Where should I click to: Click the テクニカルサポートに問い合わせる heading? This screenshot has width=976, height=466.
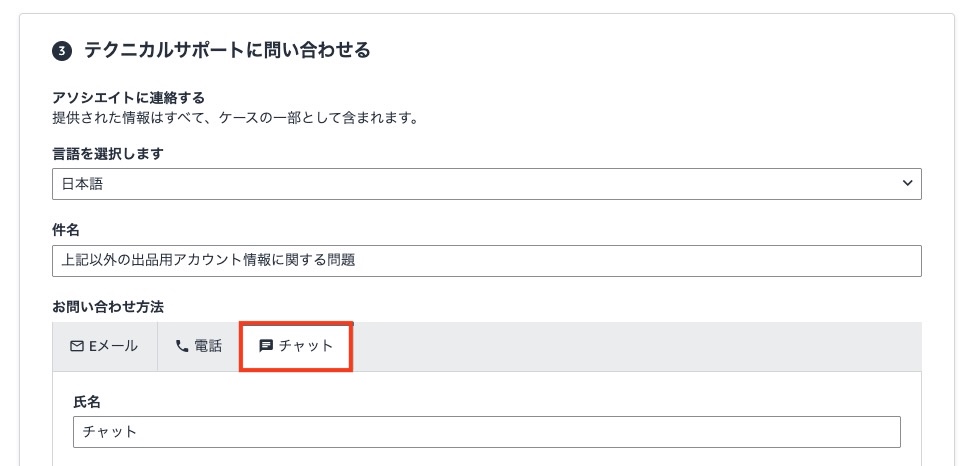point(227,50)
